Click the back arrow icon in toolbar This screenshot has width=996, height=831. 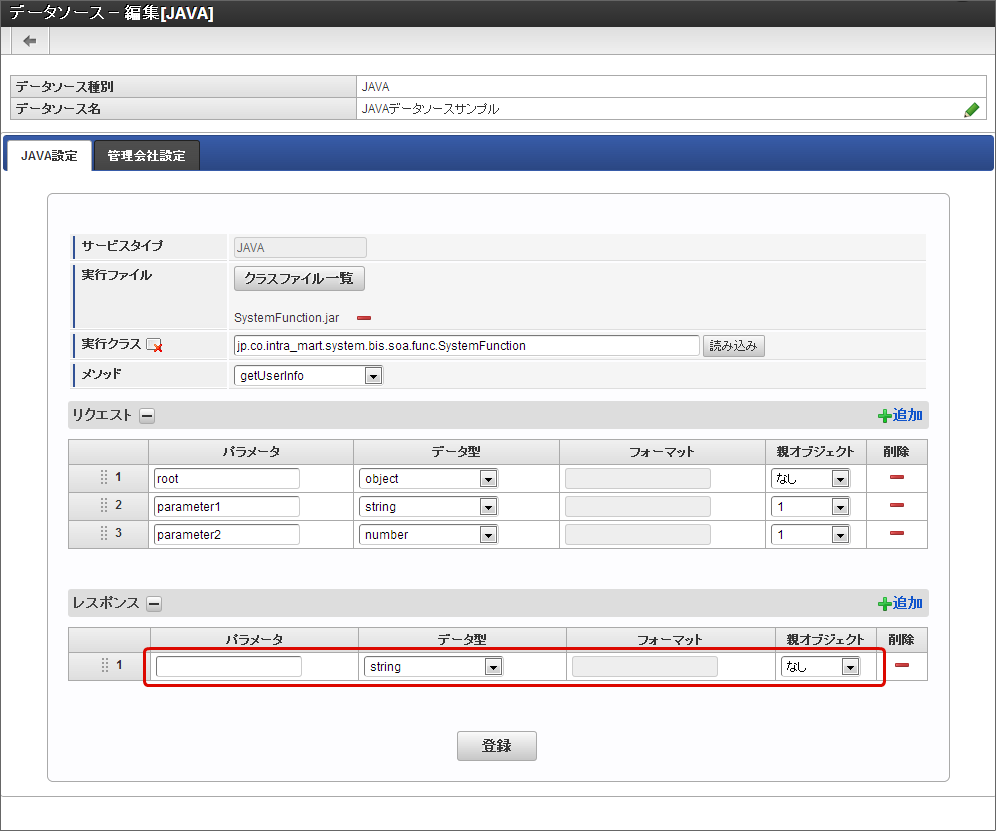tap(30, 41)
